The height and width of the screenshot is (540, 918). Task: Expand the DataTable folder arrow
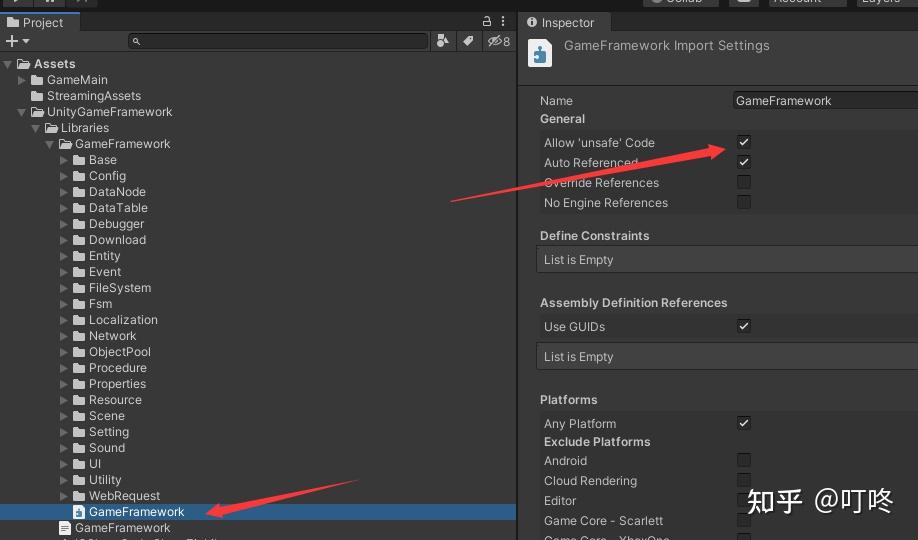click(x=64, y=208)
